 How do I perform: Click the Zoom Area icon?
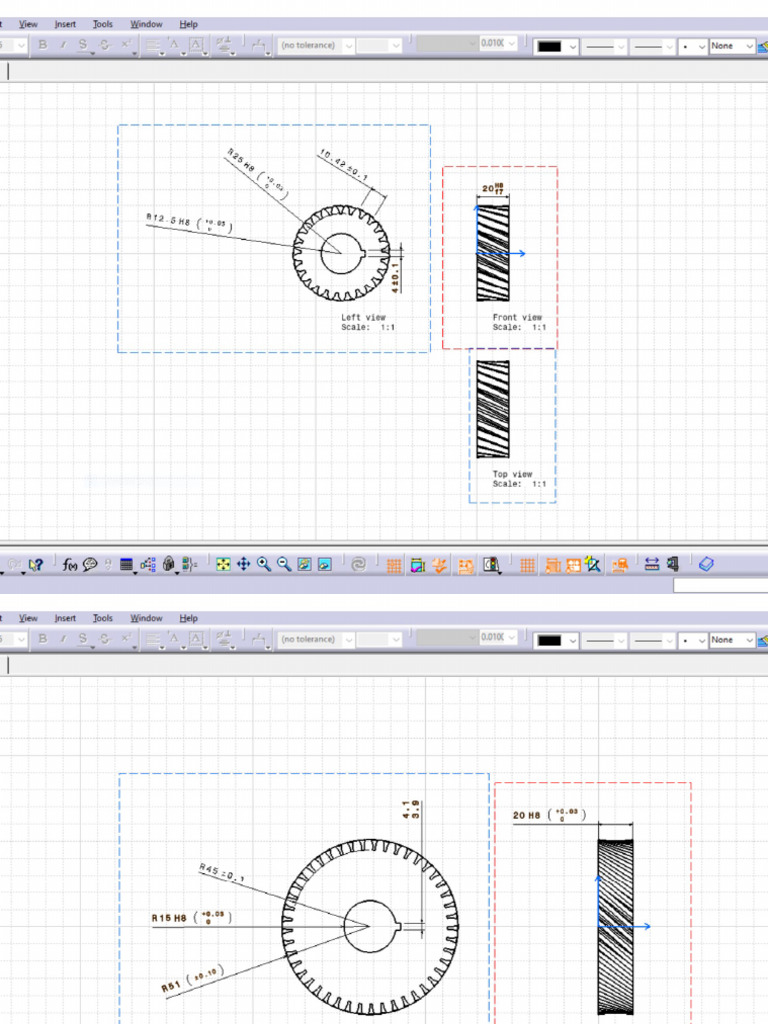(x=304, y=564)
